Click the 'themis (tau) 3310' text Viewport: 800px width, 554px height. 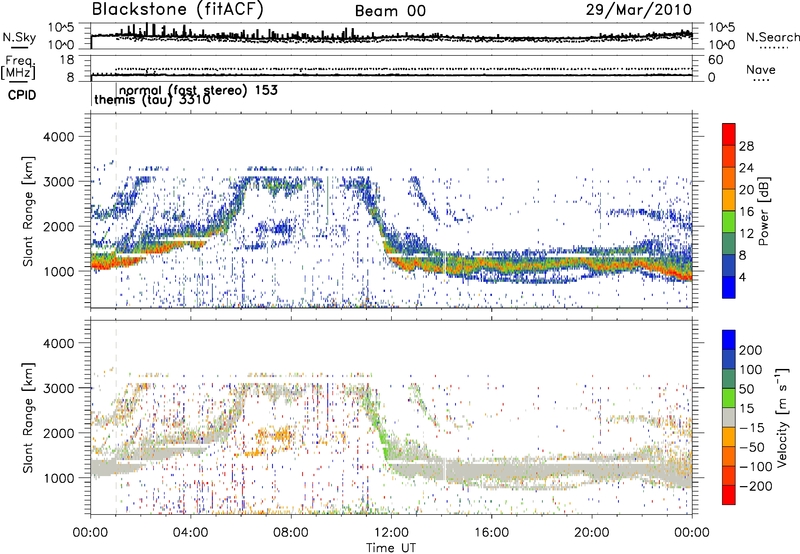point(152,100)
